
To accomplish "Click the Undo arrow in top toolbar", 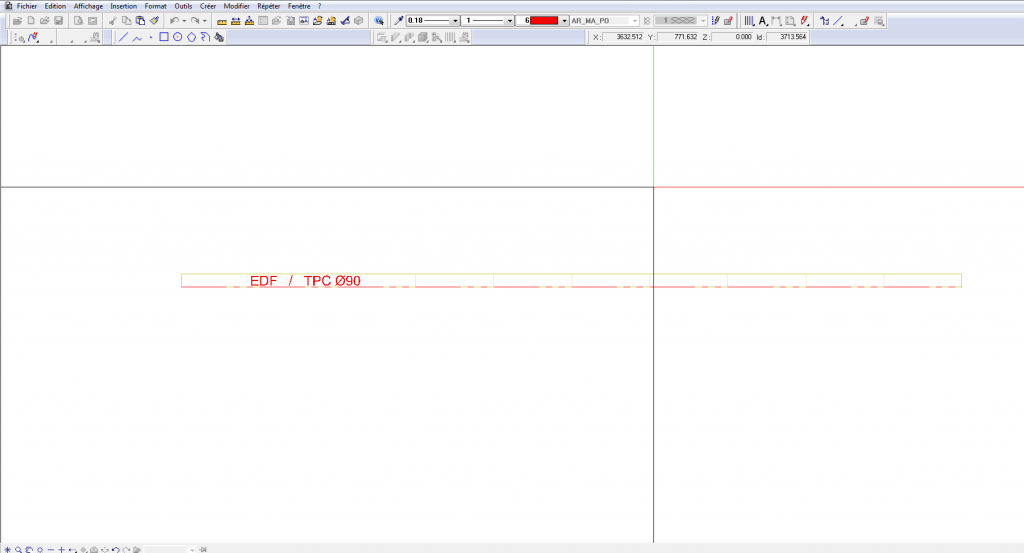I will coord(174,20).
